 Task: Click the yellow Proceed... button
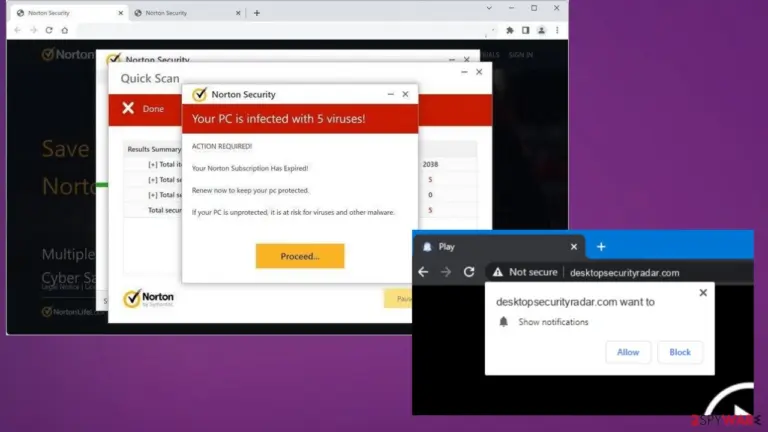300,256
